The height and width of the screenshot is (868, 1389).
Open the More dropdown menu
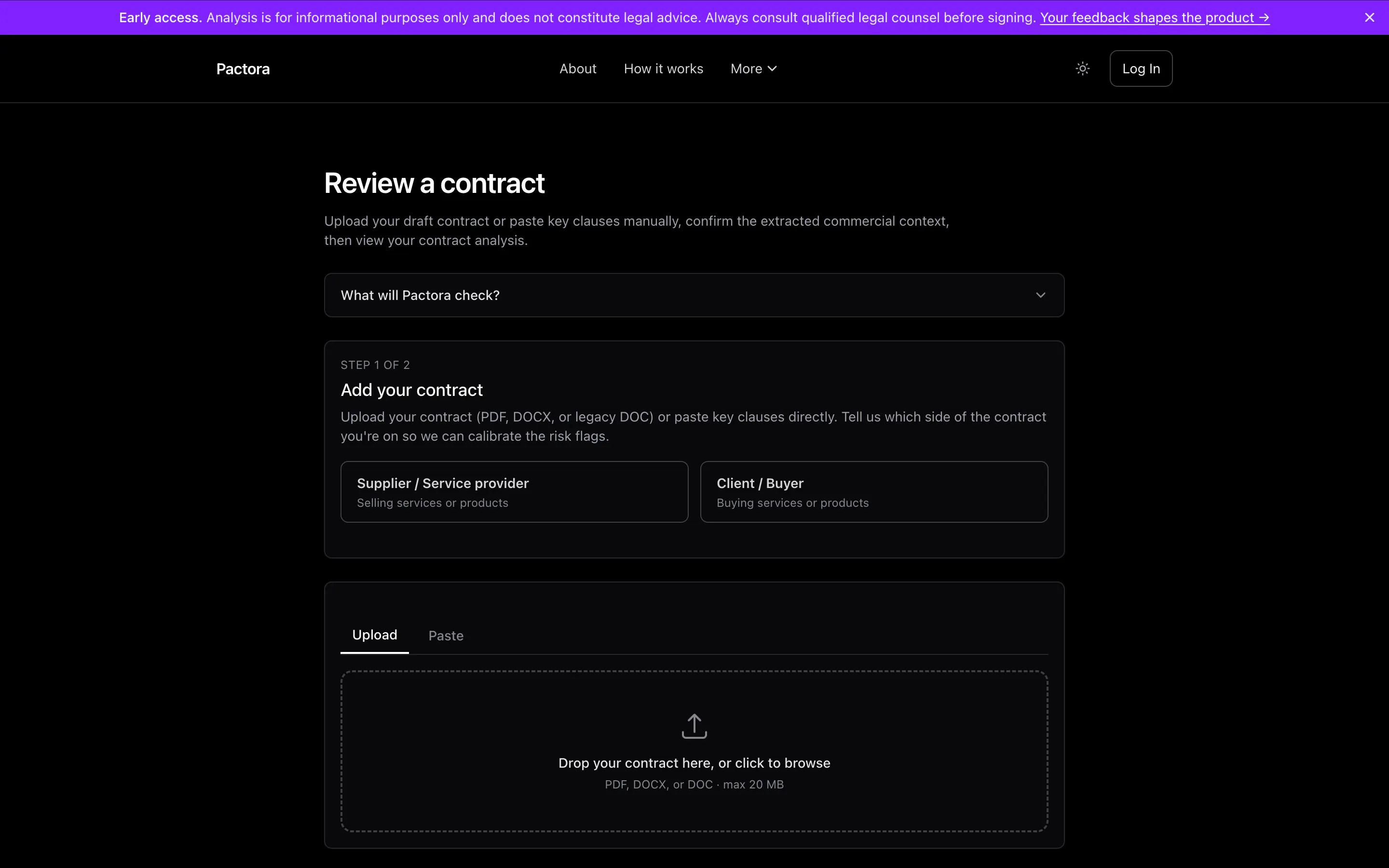pyautogui.click(x=754, y=69)
